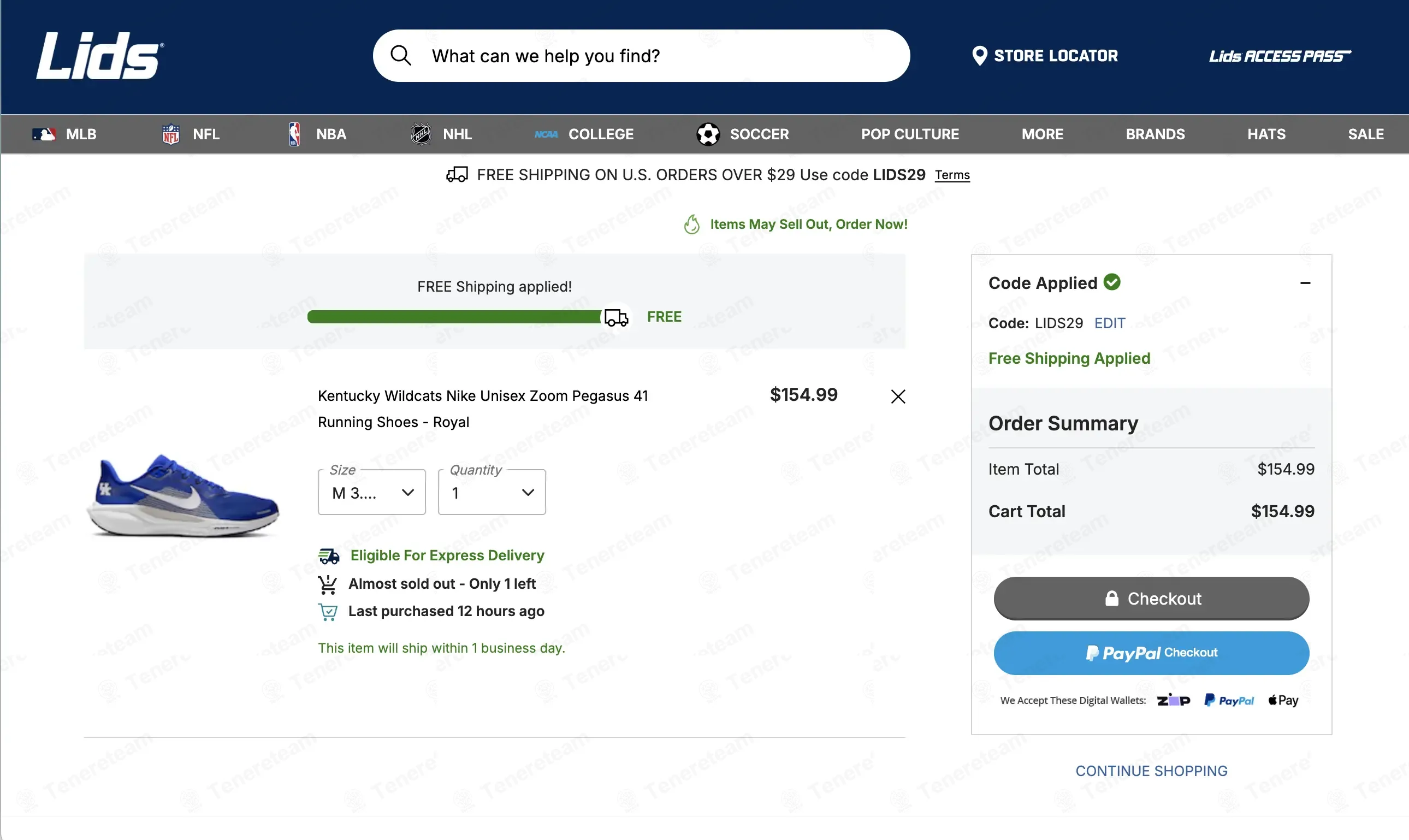The height and width of the screenshot is (840, 1409).
Task: Click the 'Eligible For Express Delivery' text
Action: (447, 555)
